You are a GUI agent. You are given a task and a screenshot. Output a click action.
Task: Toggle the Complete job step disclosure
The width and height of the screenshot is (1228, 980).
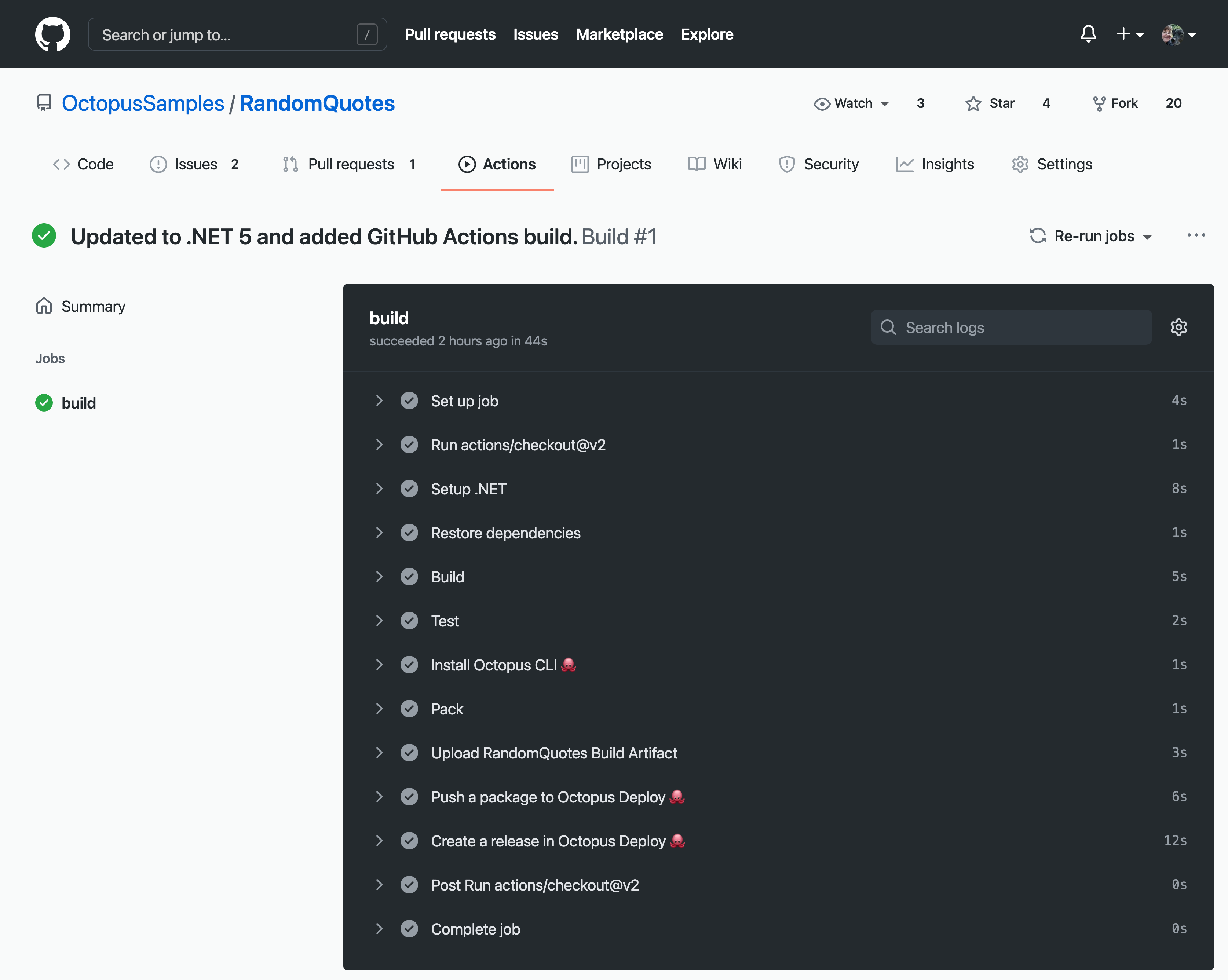pos(380,928)
